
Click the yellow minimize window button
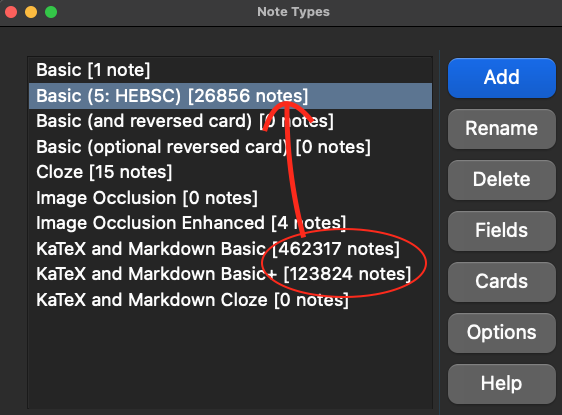pyautogui.click(x=31, y=12)
